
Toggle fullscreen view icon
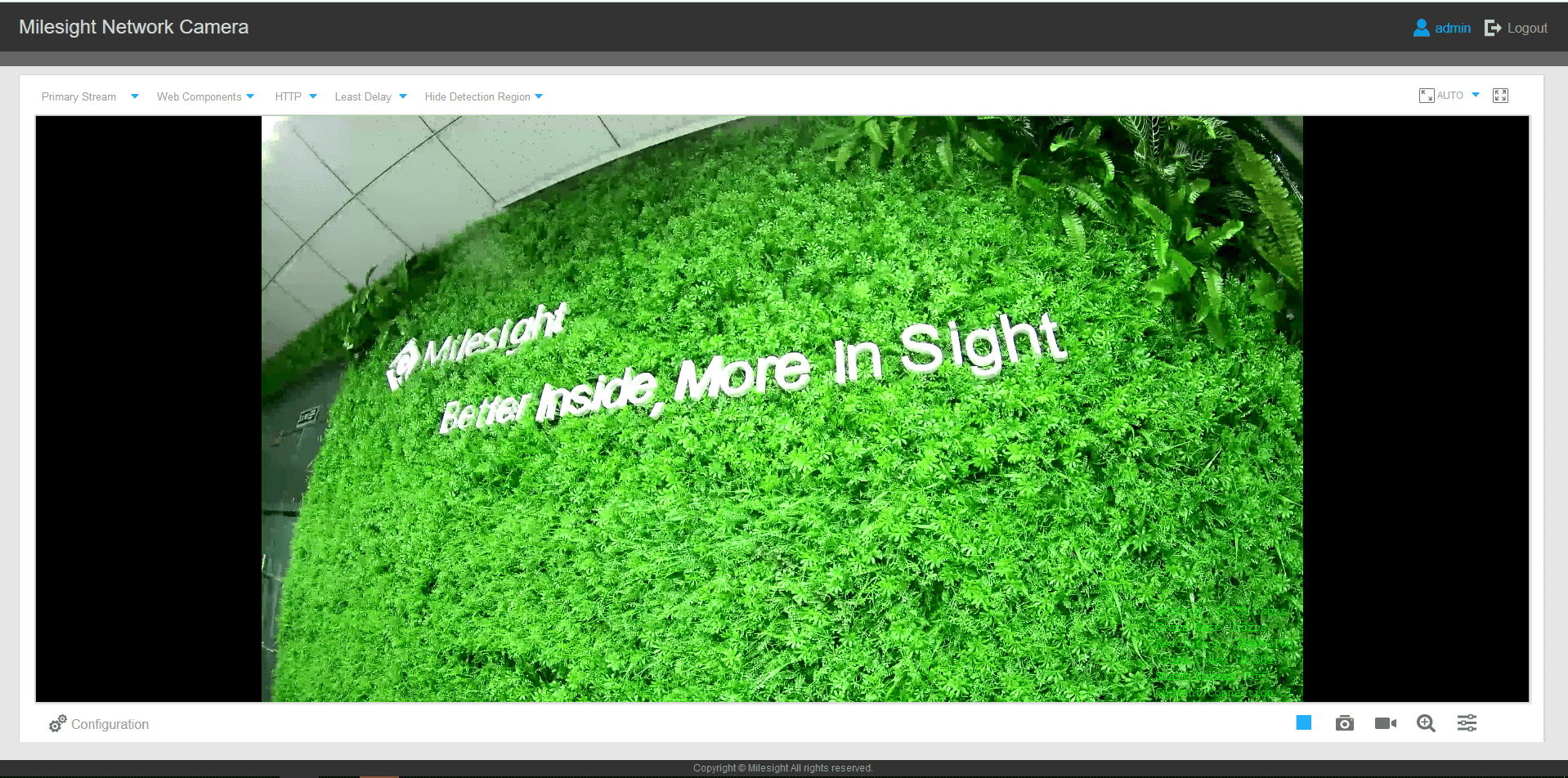tap(1500, 96)
